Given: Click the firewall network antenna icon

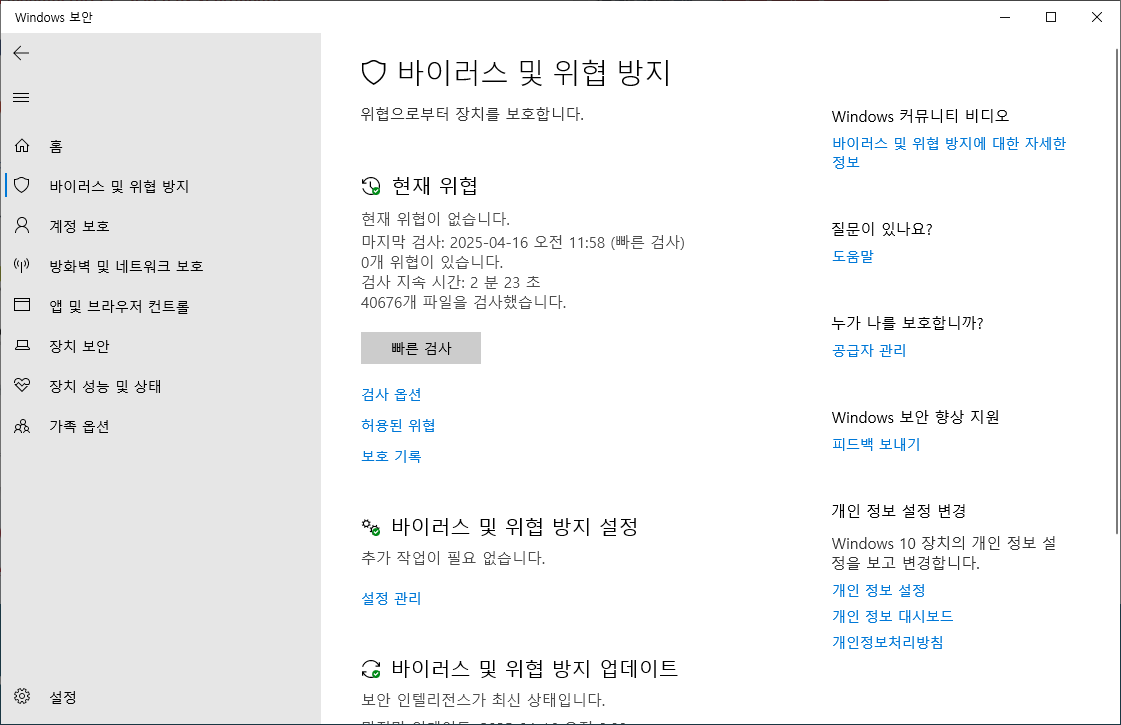Looking at the screenshot, I should 22,266.
